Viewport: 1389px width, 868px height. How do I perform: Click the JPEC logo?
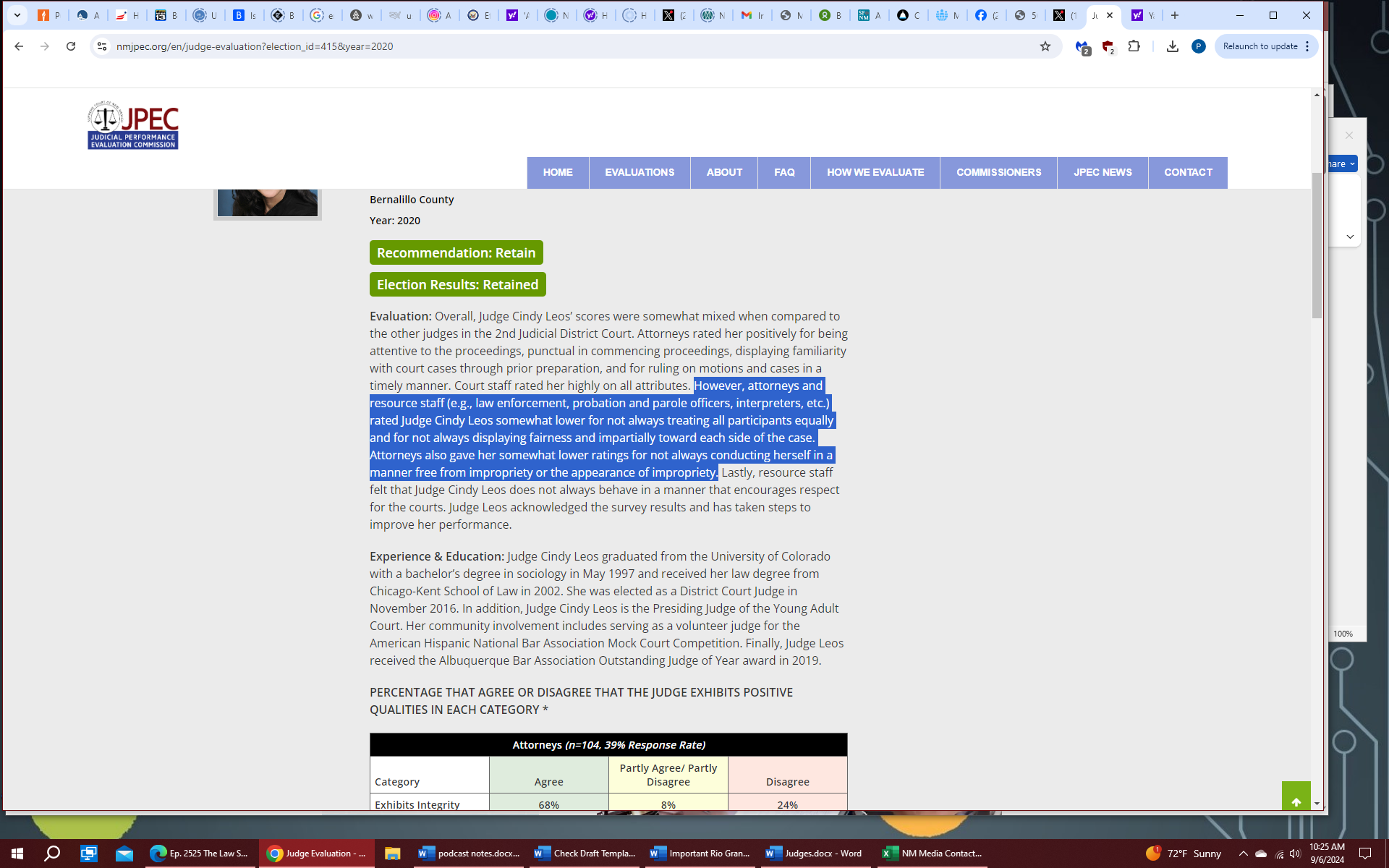[133, 126]
